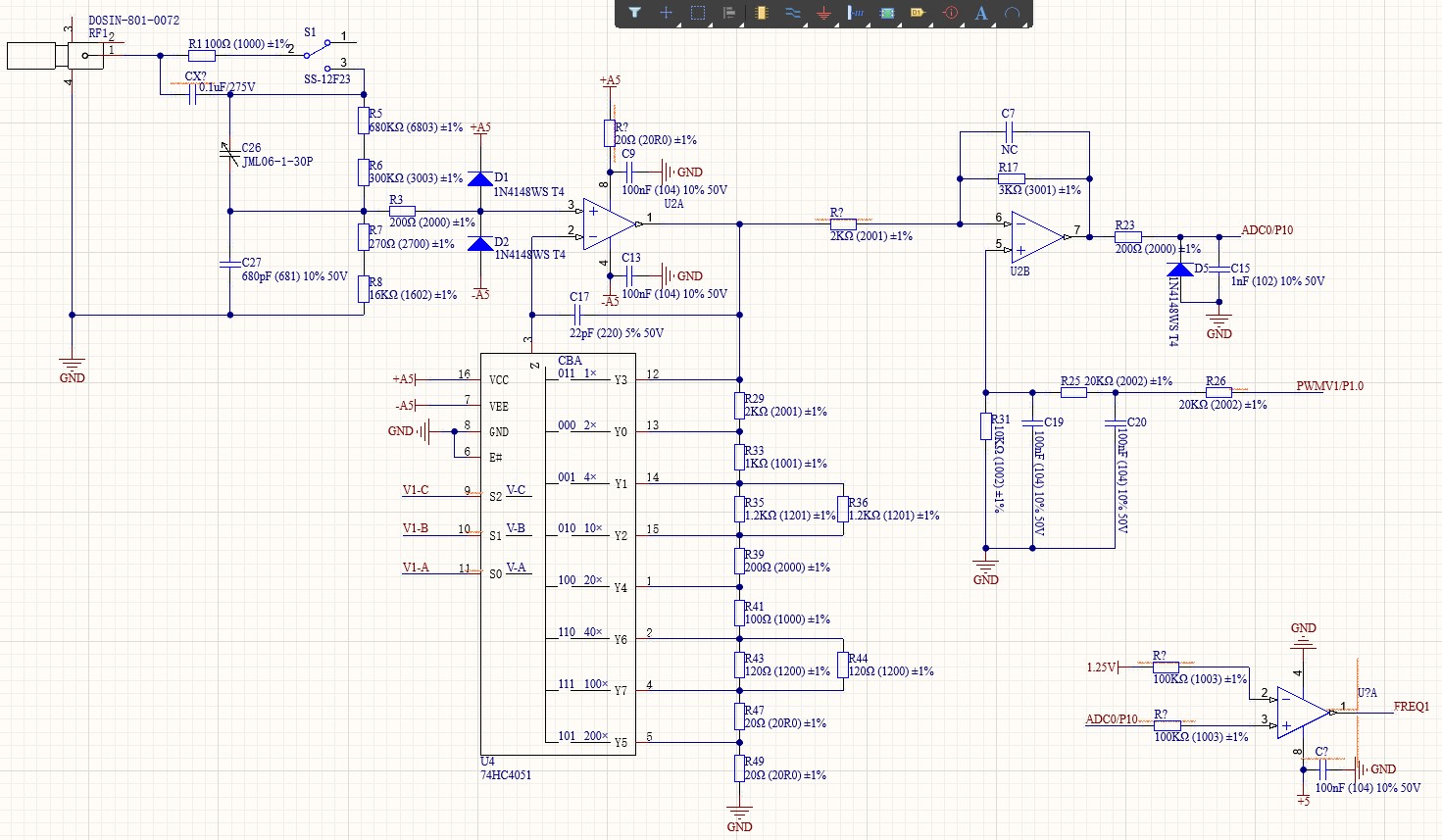Select the C20 capacitor designator
This screenshot has height=840, width=1442.
click(1136, 422)
